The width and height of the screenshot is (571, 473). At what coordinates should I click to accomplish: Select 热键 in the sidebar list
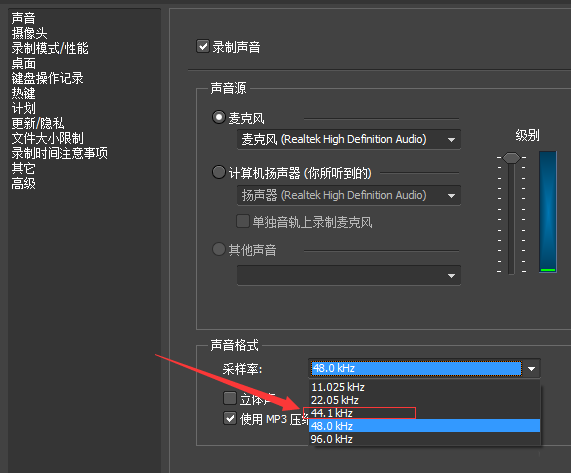coord(23,93)
